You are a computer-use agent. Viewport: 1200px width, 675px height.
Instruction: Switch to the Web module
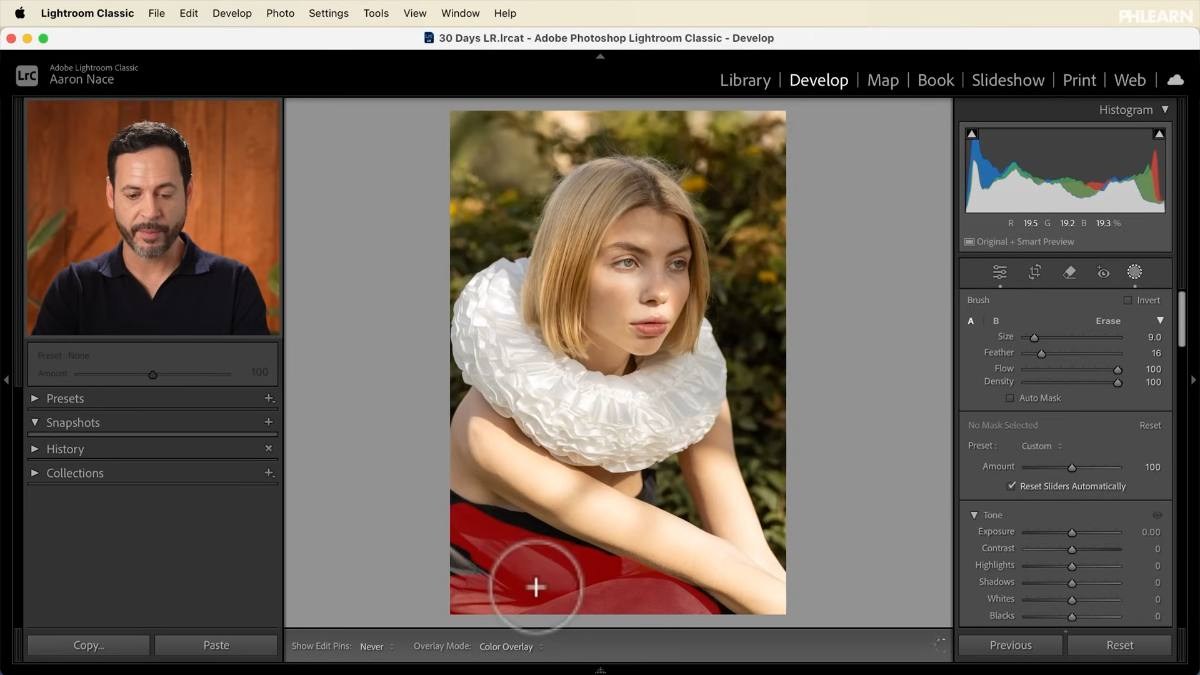coord(1130,80)
